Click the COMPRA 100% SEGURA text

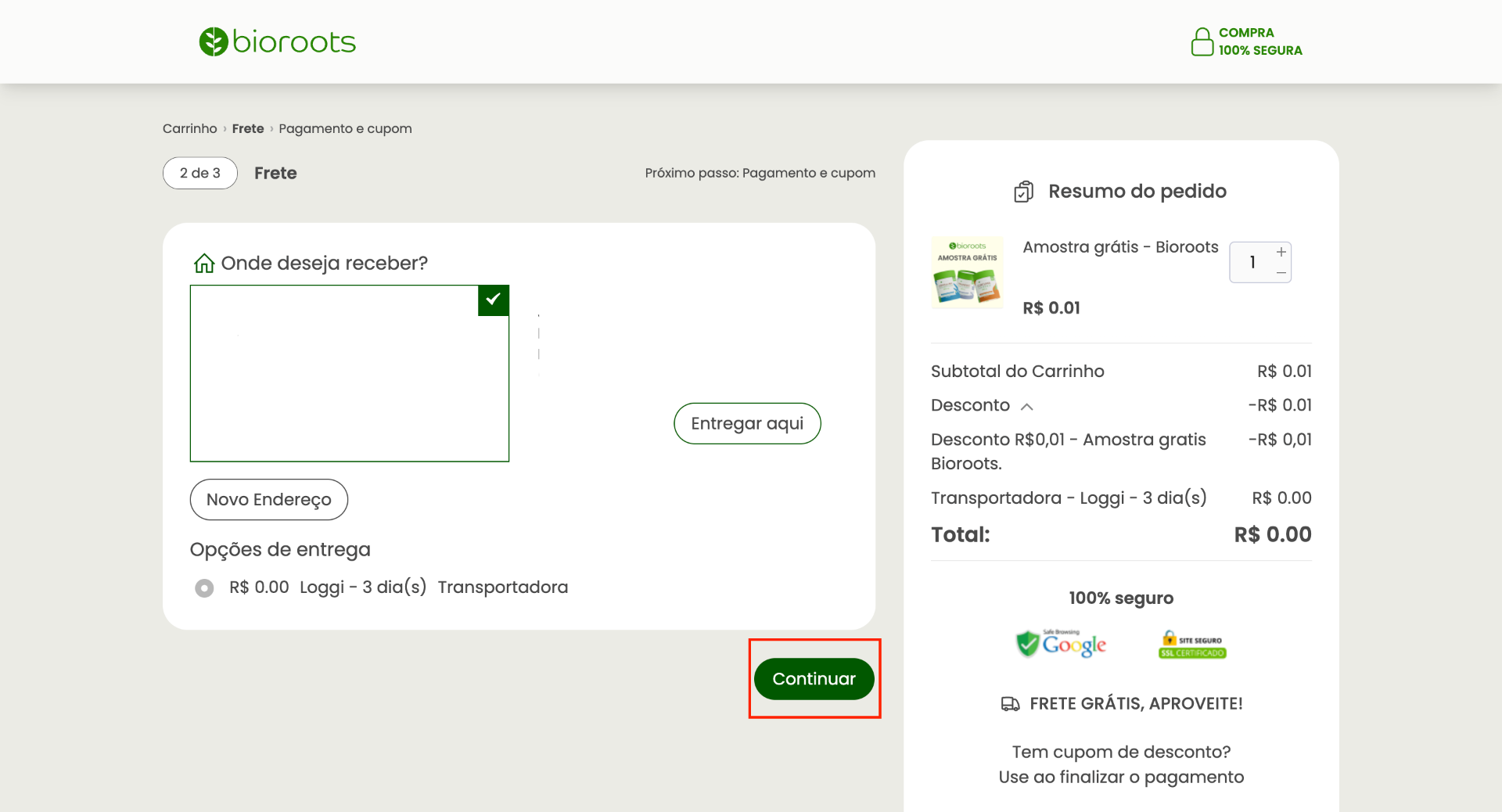[1260, 41]
